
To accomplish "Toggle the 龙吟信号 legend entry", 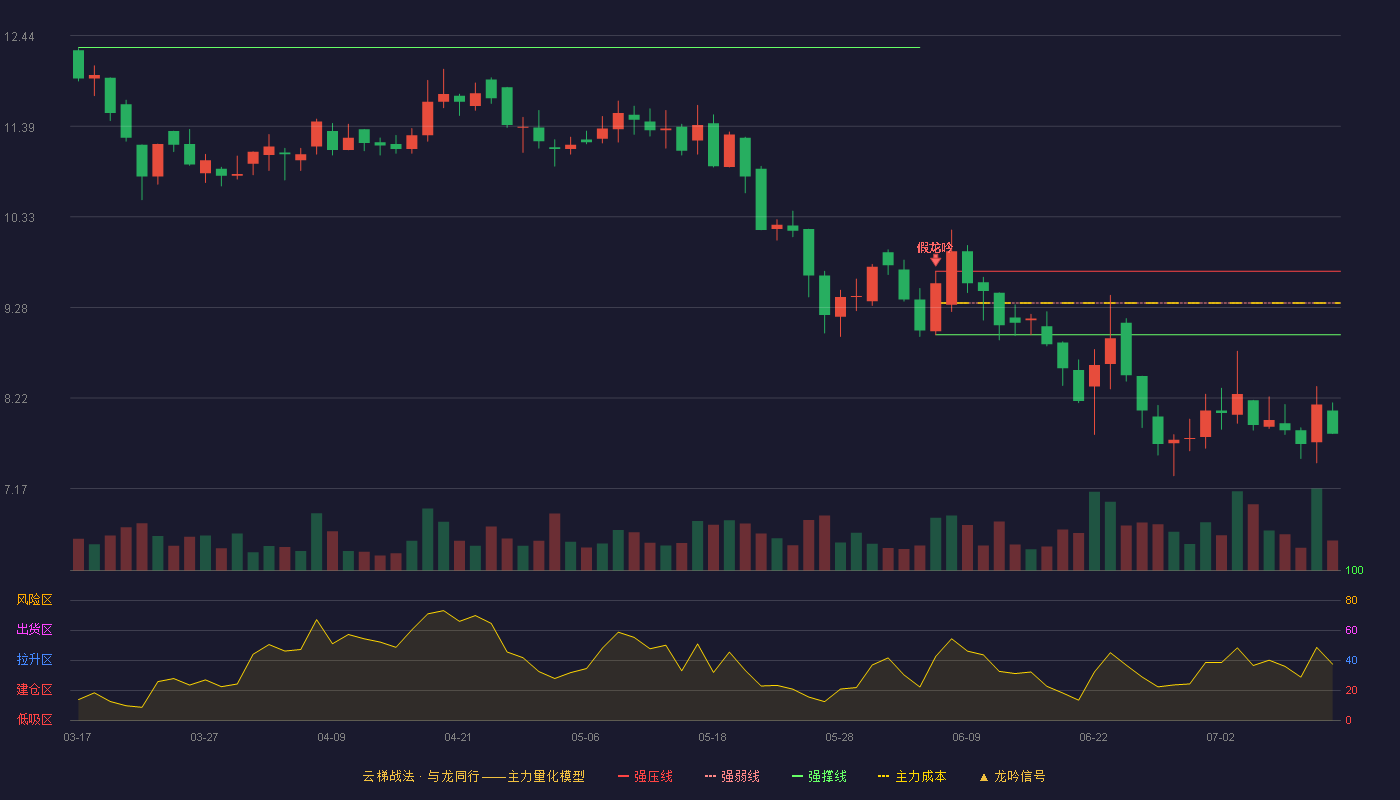I will [1011, 776].
